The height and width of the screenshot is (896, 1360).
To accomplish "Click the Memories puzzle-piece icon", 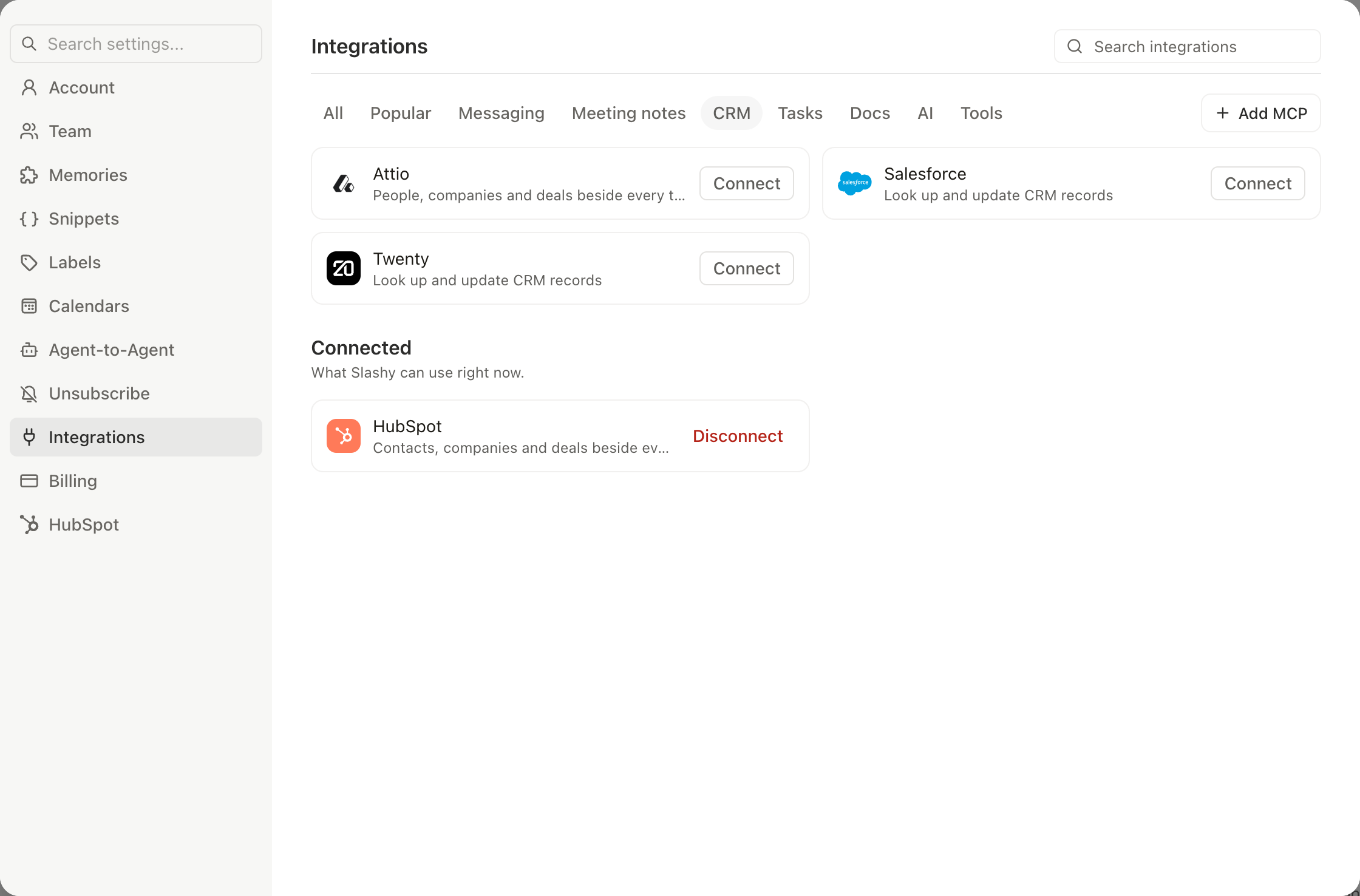I will (29, 175).
